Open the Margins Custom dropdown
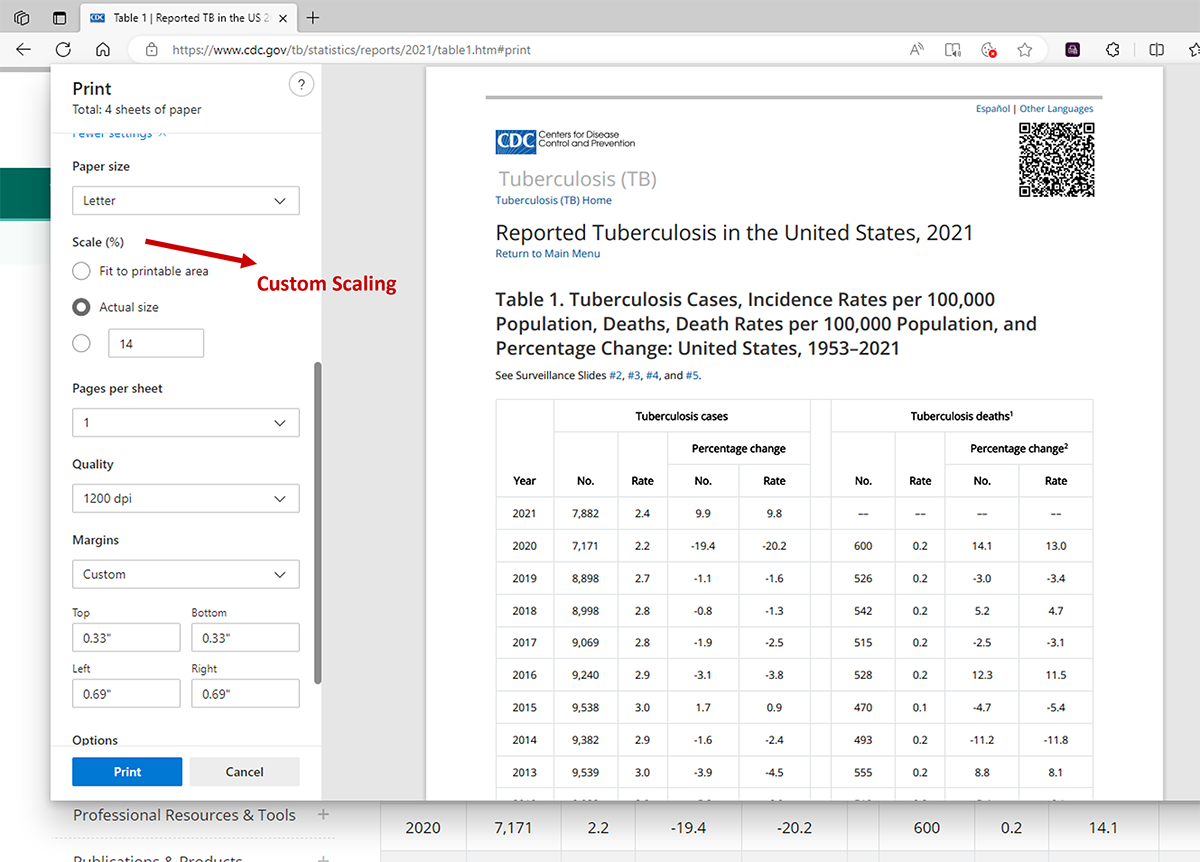This screenshot has height=862, width=1200. [x=186, y=575]
